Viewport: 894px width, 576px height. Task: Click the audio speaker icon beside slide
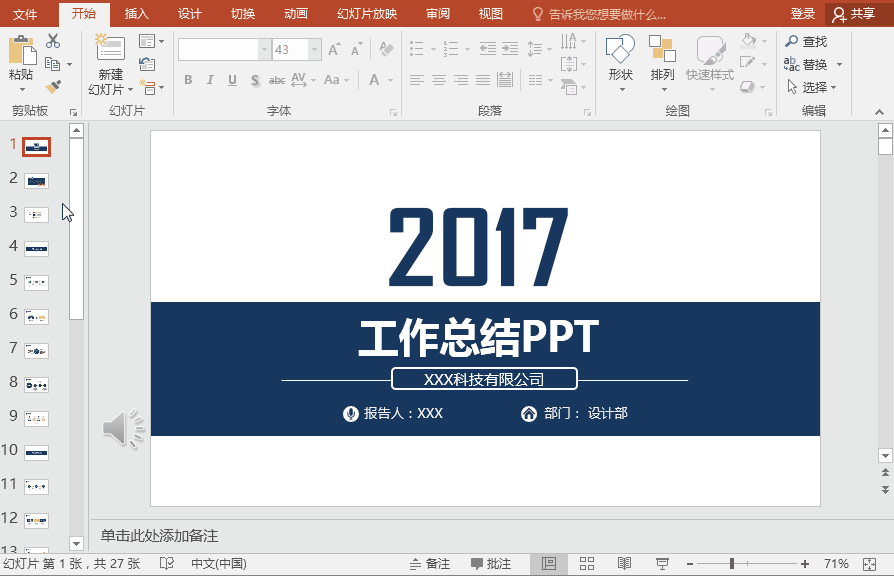(x=123, y=428)
